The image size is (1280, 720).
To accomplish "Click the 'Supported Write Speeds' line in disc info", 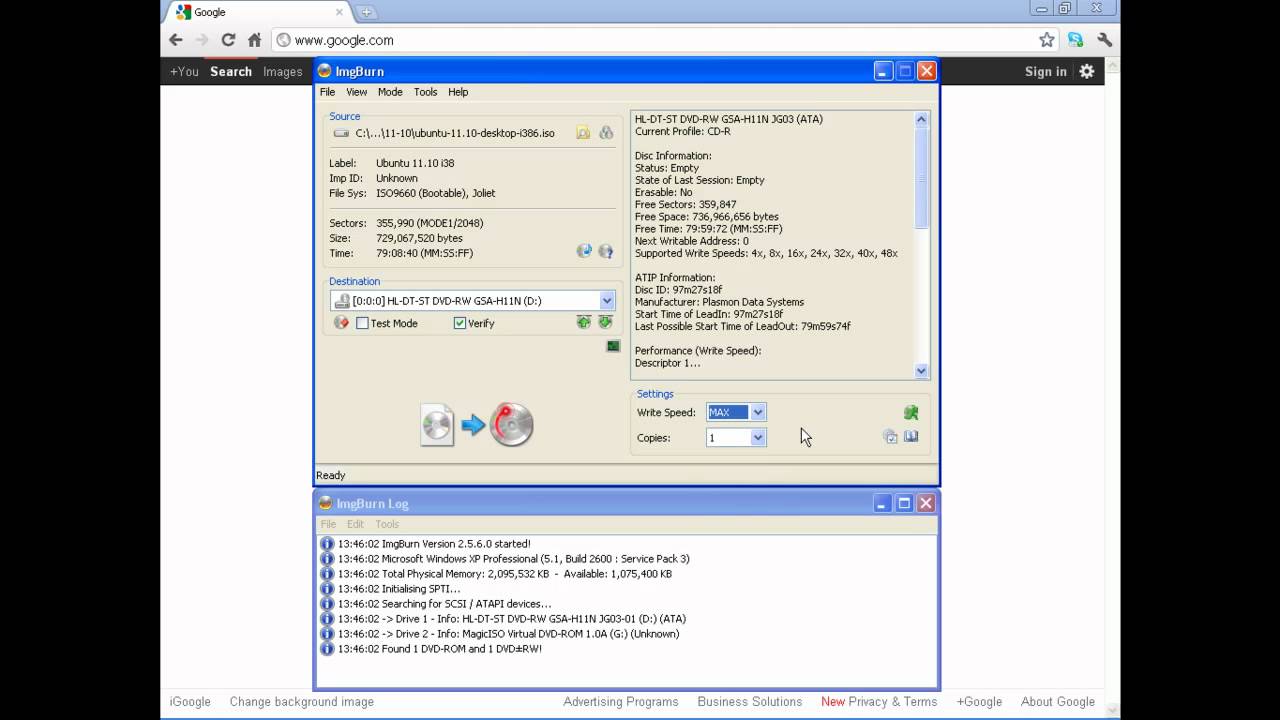I will pyautogui.click(x=766, y=253).
